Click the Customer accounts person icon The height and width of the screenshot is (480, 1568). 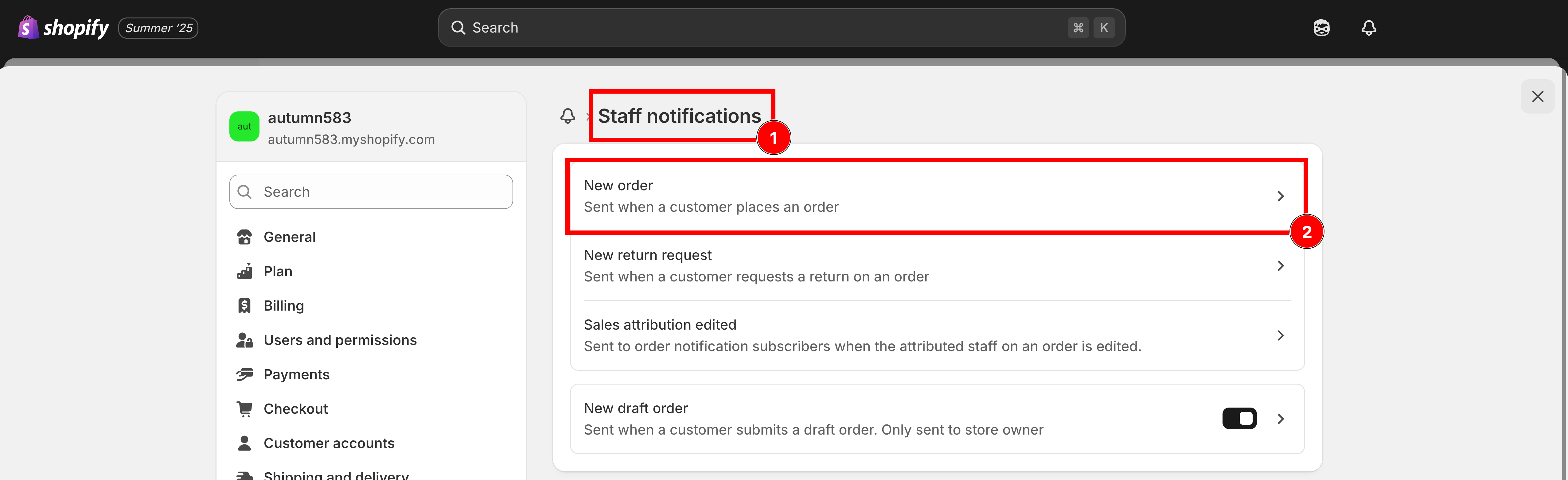pyautogui.click(x=245, y=443)
